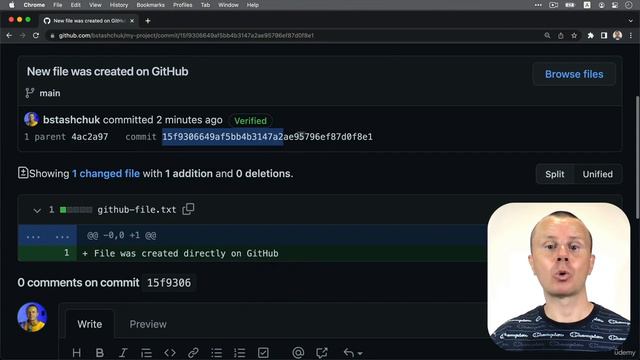The image size is (640, 360).
Task: Open the Edit menu
Action: click(76, 5)
